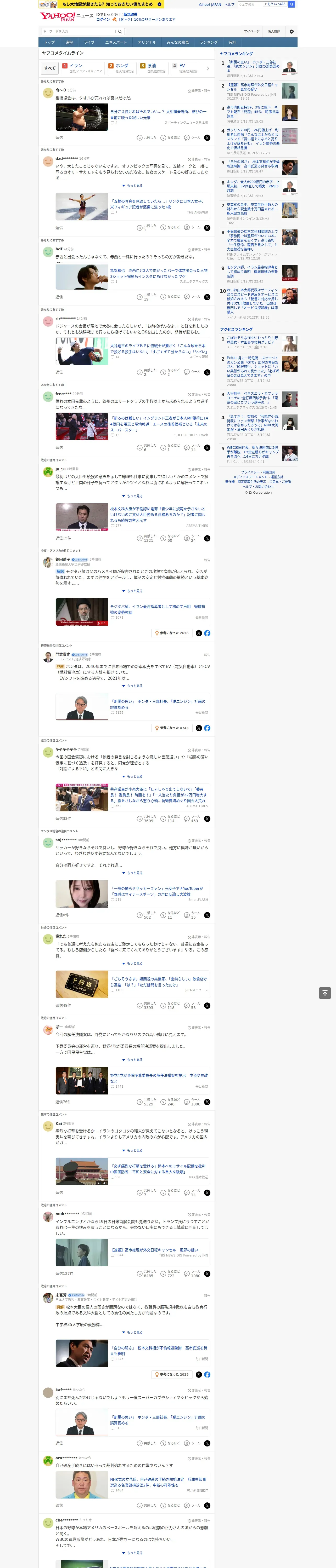Expand もっと見る under Kai's comment
Viewport: 336px width, 1568px height.
point(132,1150)
